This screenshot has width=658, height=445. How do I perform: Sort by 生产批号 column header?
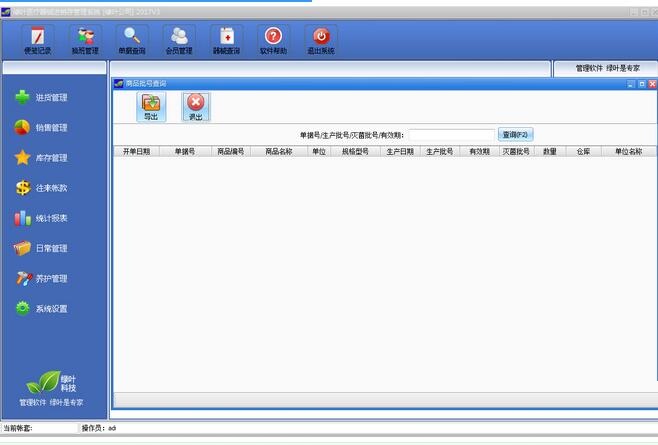pos(440,152)
